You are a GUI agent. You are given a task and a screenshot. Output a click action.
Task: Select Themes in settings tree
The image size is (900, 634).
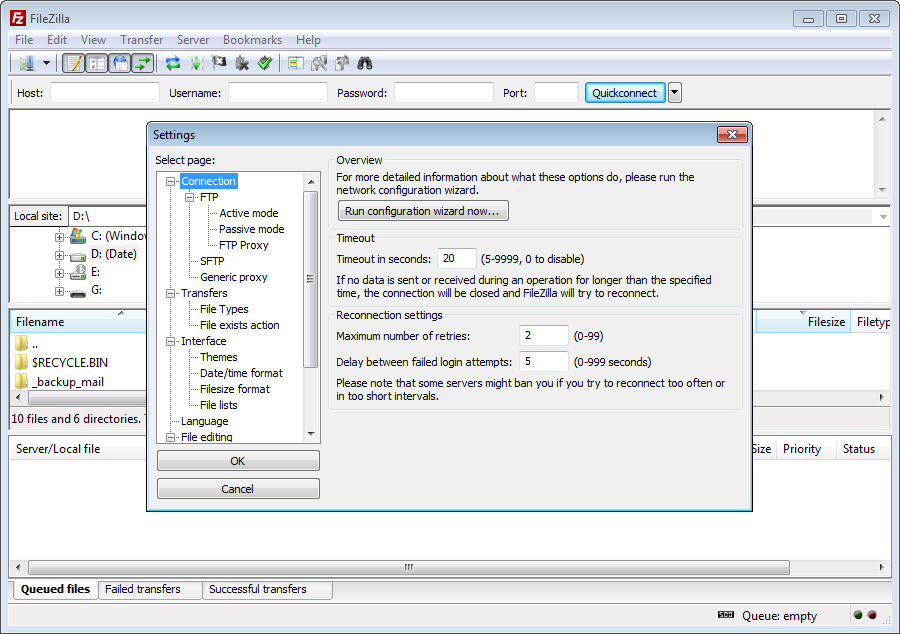tap(218, 357)
